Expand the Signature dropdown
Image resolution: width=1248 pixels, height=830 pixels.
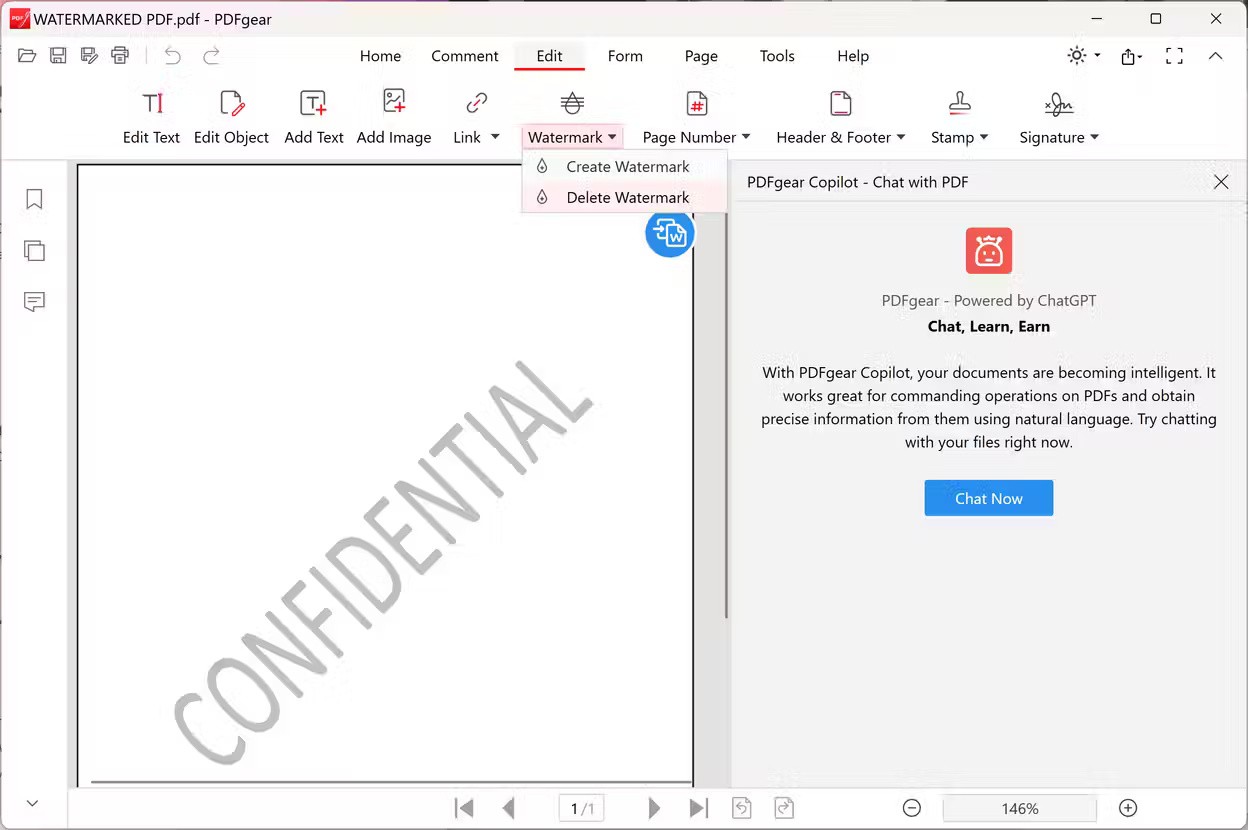click(x=1058, y=137)
